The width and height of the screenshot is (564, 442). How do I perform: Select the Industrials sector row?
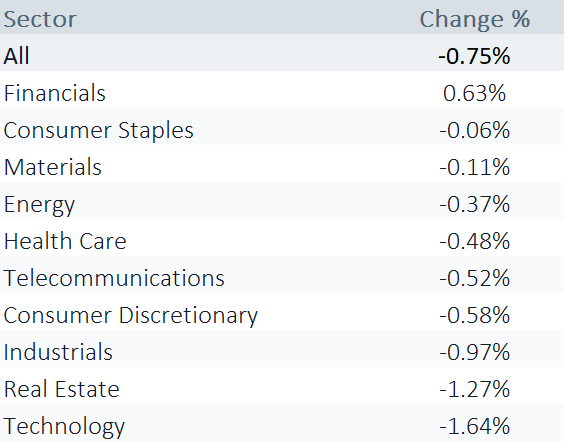pyautogui.click(x=282, y=349)
